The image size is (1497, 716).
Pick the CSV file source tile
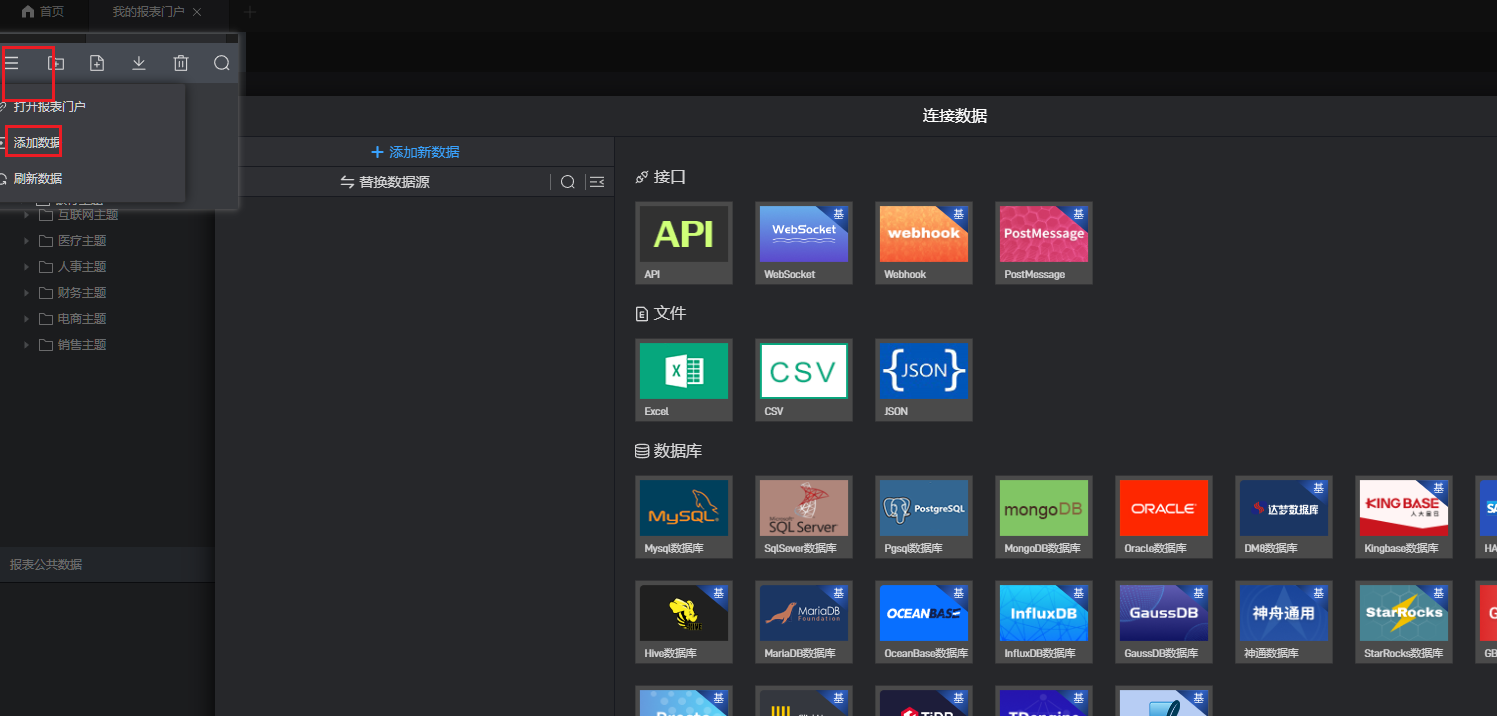pos(804,380)
